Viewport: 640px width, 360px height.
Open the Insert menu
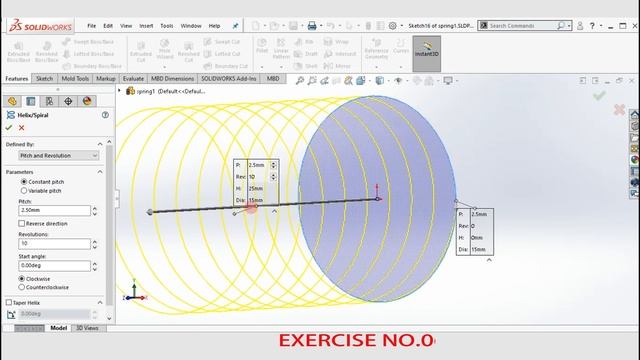[x=146, y=26]
